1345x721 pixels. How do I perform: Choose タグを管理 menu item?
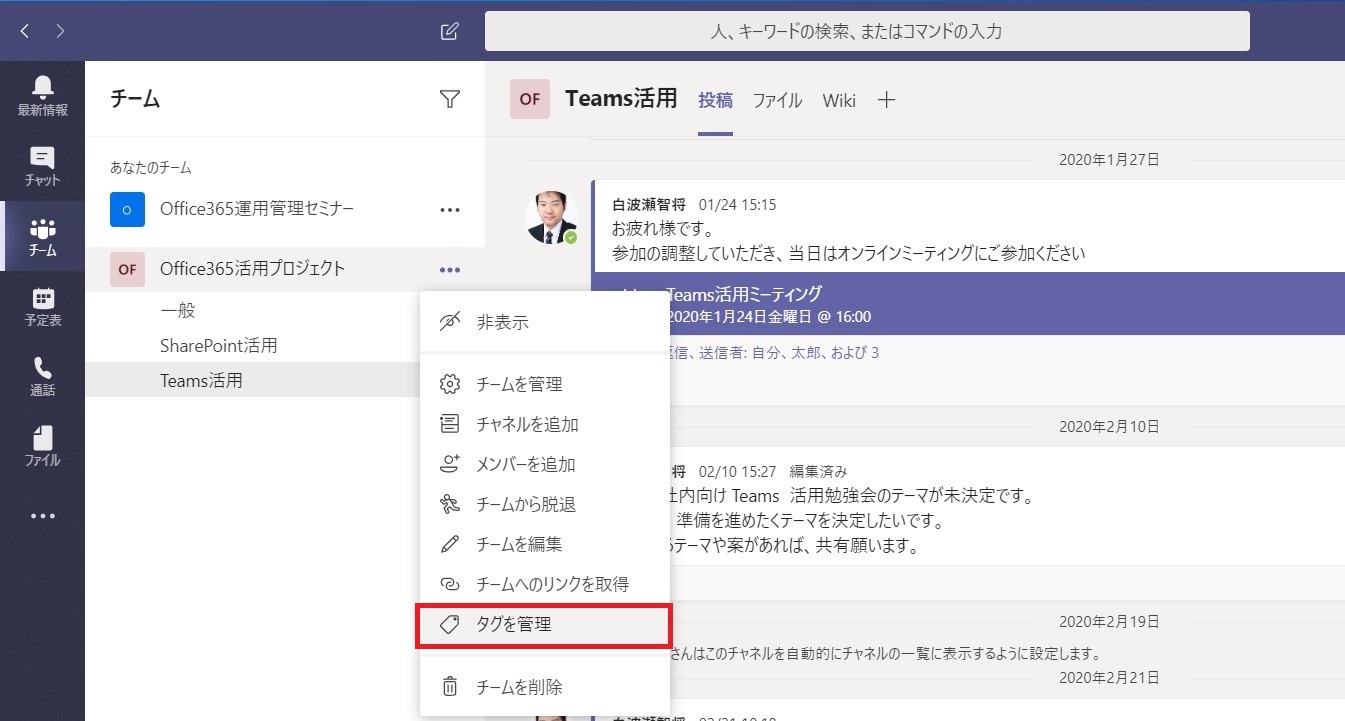(x=545, y=624)
